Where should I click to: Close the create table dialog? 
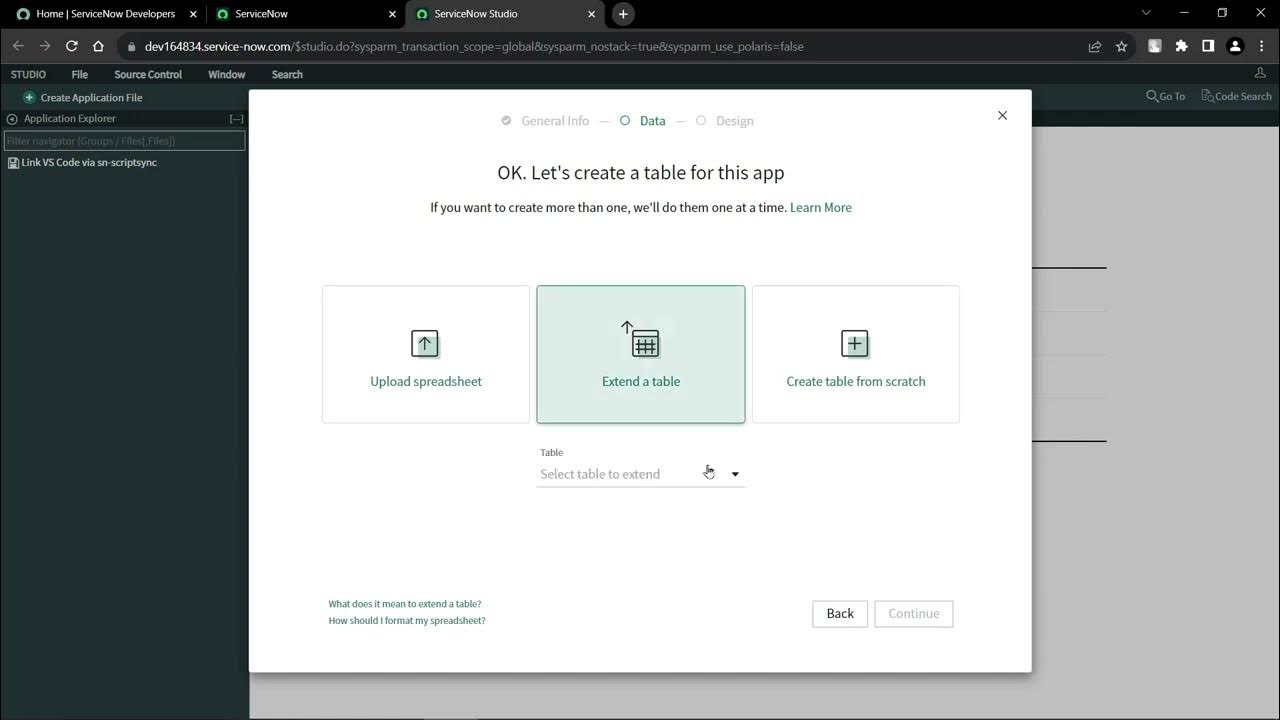tap(1002, 115)
